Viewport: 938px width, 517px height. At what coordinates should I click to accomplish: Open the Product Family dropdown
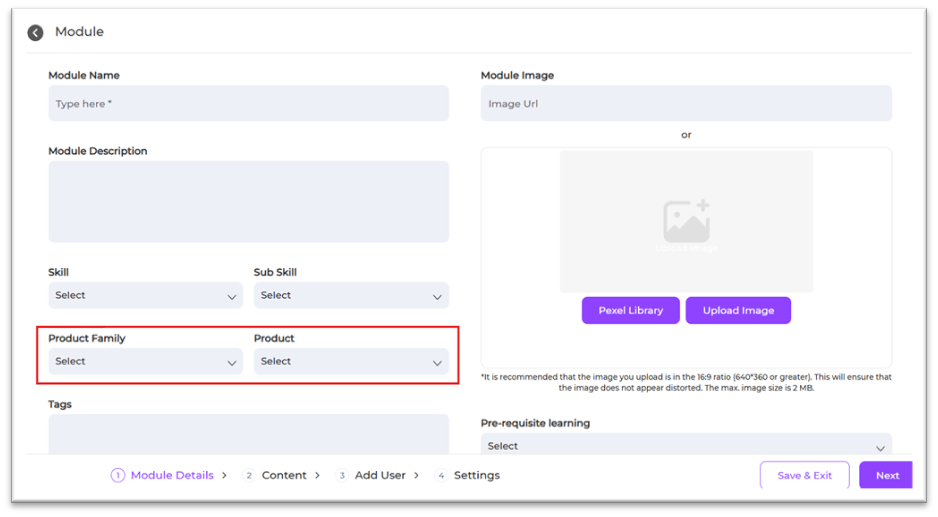click(145, 362)
